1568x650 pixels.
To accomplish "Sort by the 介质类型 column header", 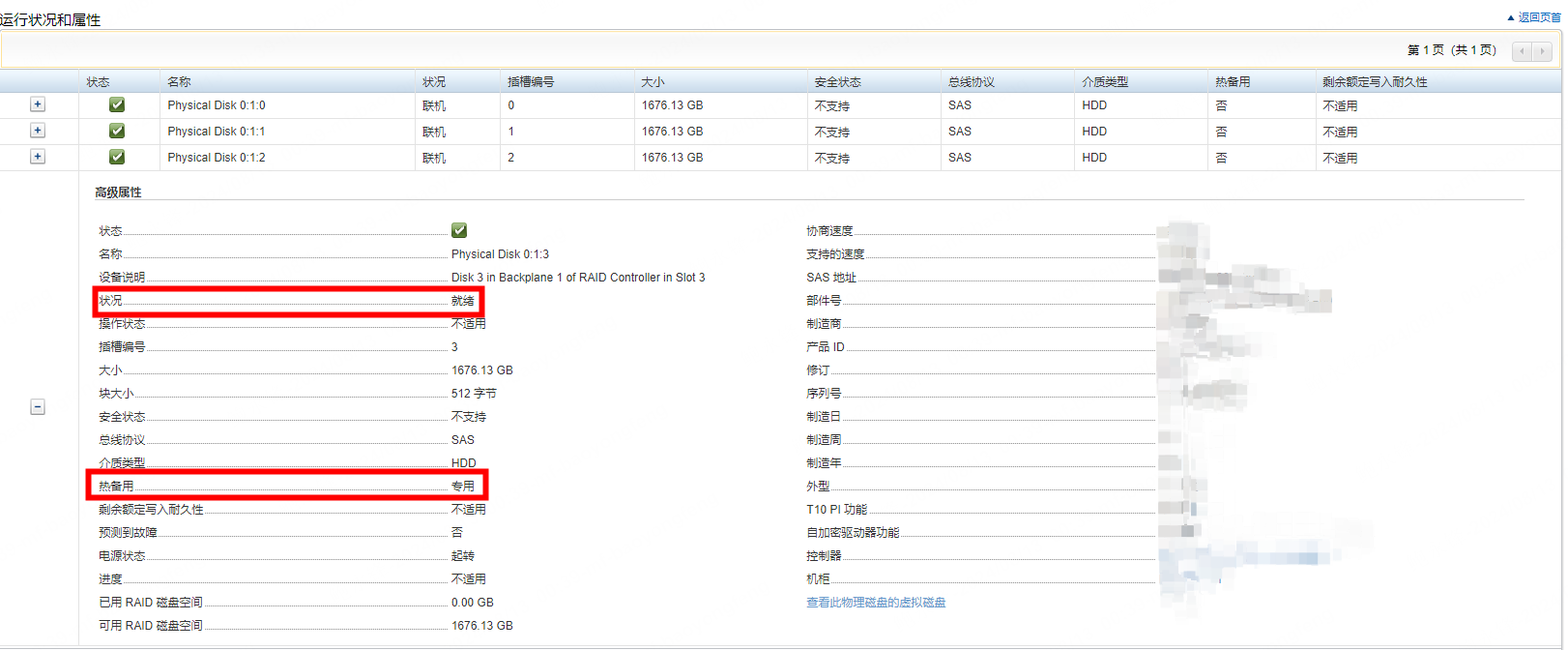I will 1105,82.
